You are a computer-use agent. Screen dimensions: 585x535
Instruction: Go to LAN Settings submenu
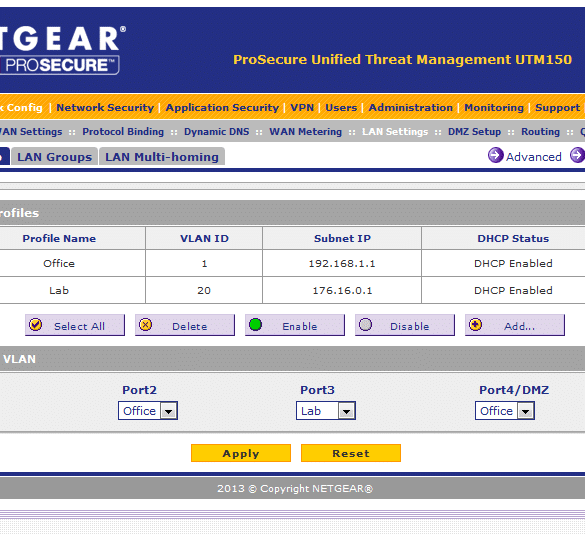pyautogui.click(x=395, y=132)
